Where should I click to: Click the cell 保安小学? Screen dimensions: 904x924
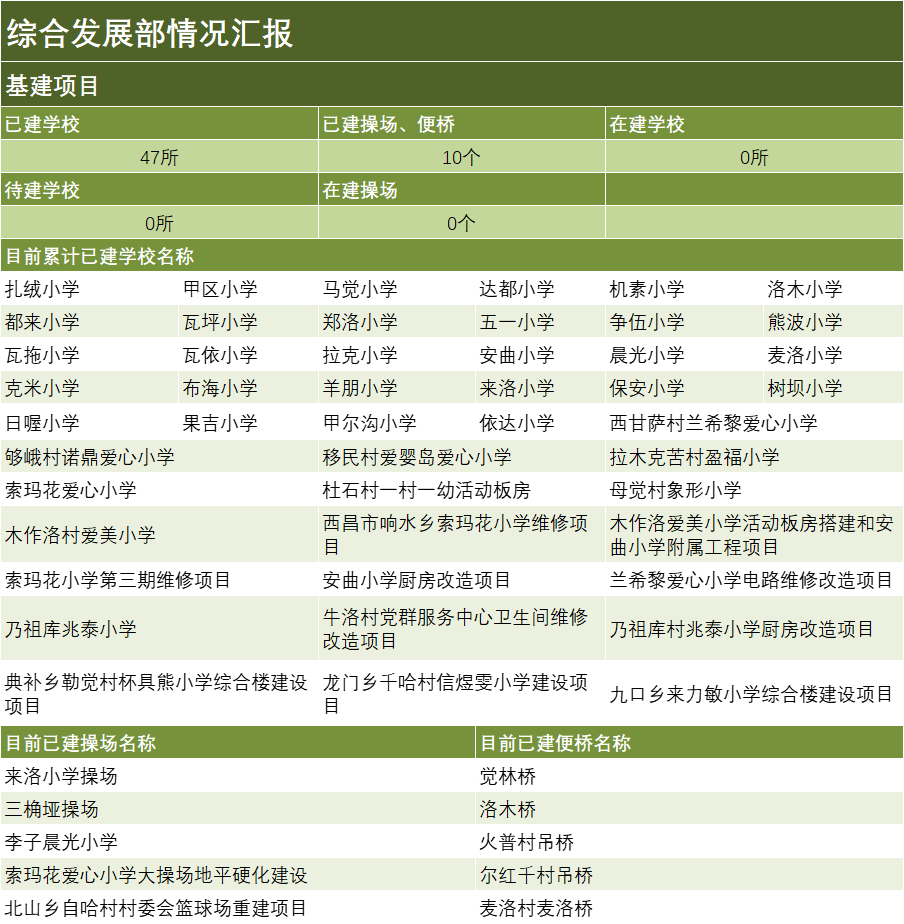[684, 387]
